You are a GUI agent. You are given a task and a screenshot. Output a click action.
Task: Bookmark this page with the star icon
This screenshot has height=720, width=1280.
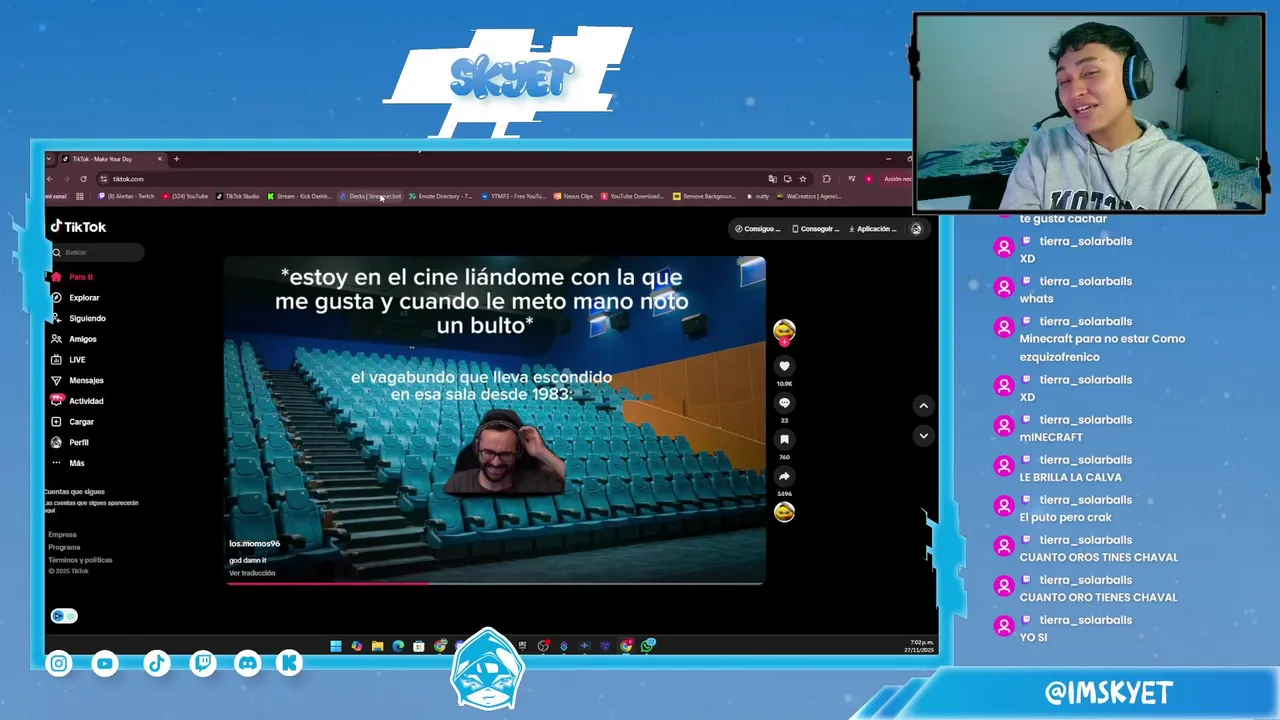coord(803,179)
